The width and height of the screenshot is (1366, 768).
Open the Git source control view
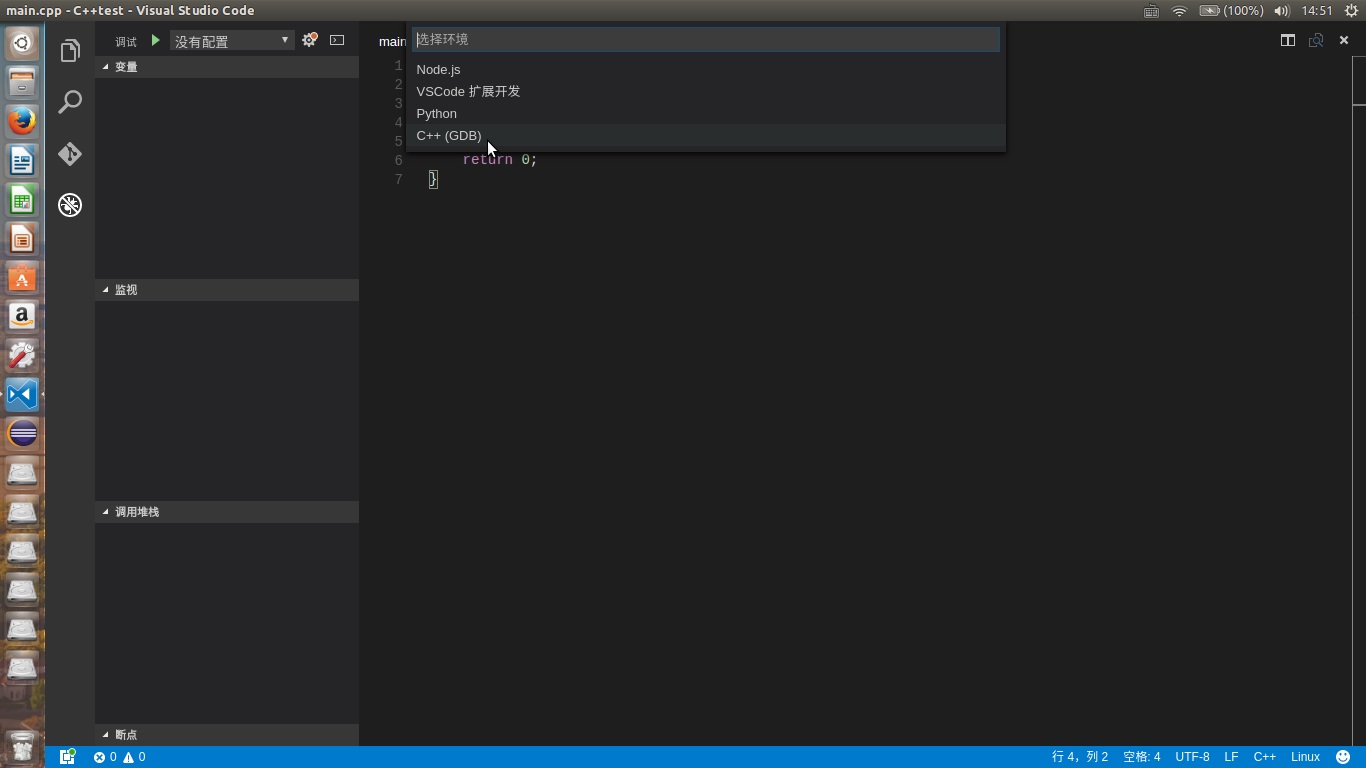(70, 153)
